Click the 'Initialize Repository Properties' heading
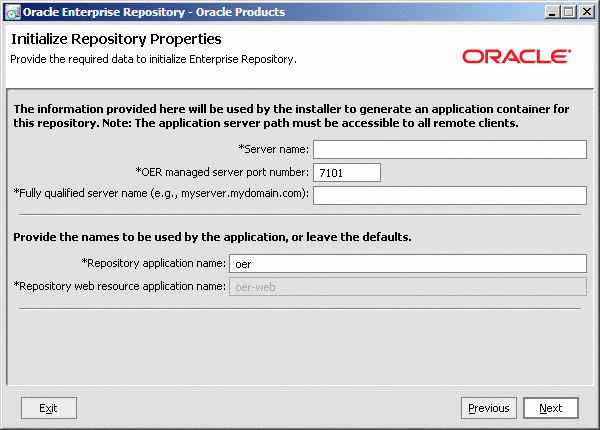 (x=116, y=39)
